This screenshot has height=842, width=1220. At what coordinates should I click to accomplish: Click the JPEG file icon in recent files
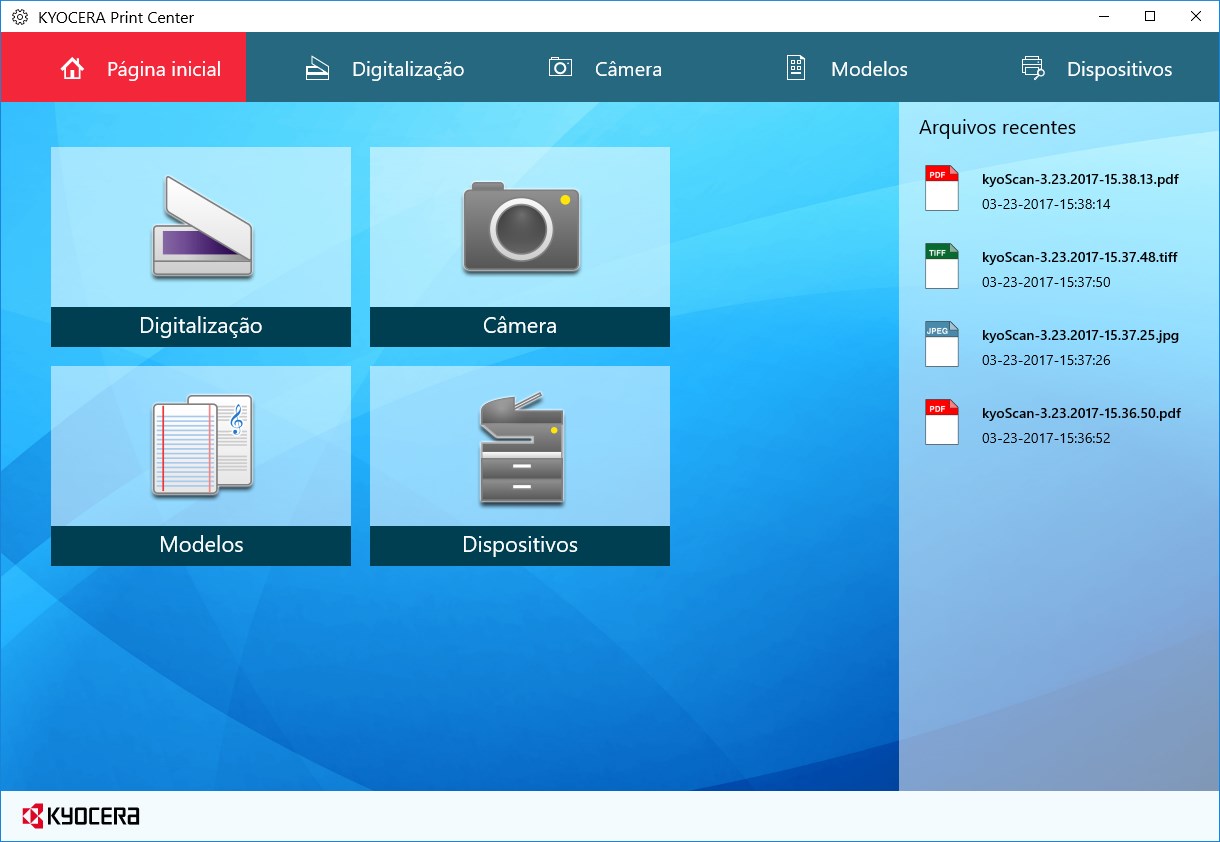coord(941,344)
